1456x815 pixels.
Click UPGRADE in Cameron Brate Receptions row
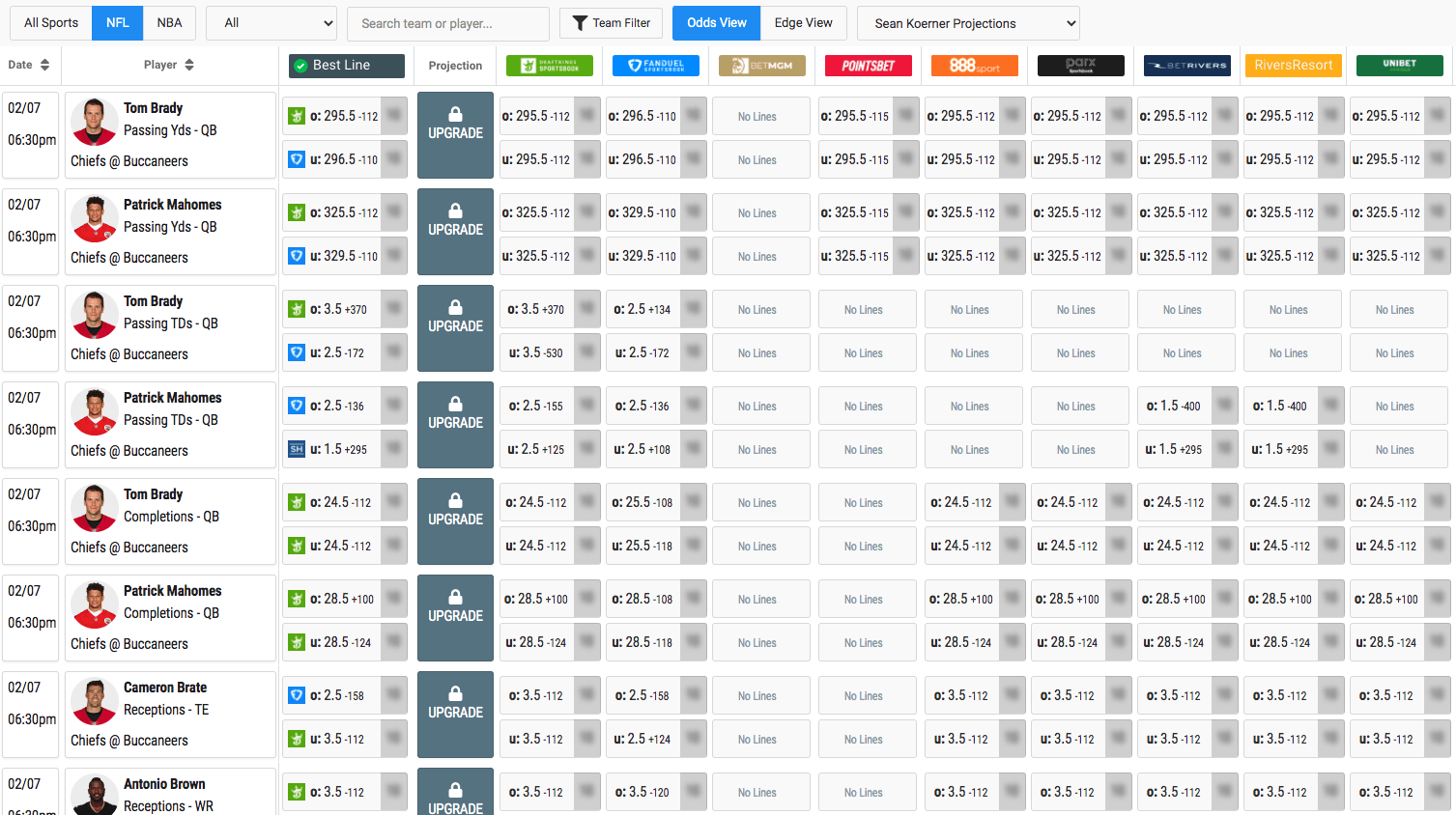coord(455,715)
